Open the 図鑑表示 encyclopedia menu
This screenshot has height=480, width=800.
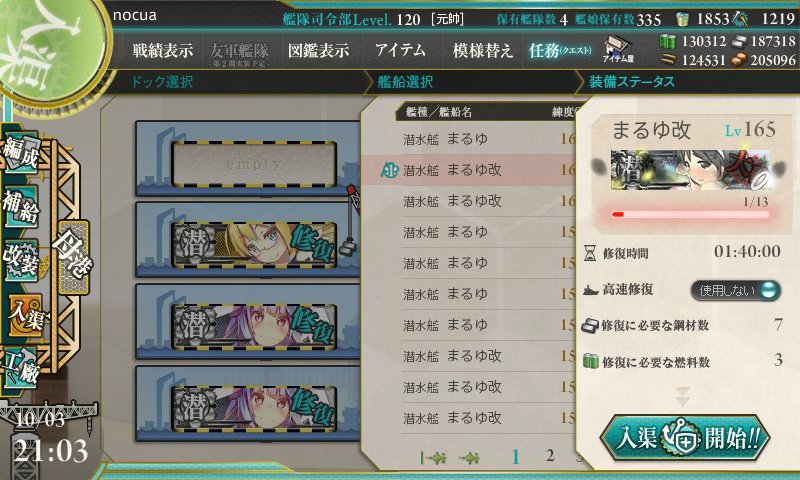click(318, 50)
